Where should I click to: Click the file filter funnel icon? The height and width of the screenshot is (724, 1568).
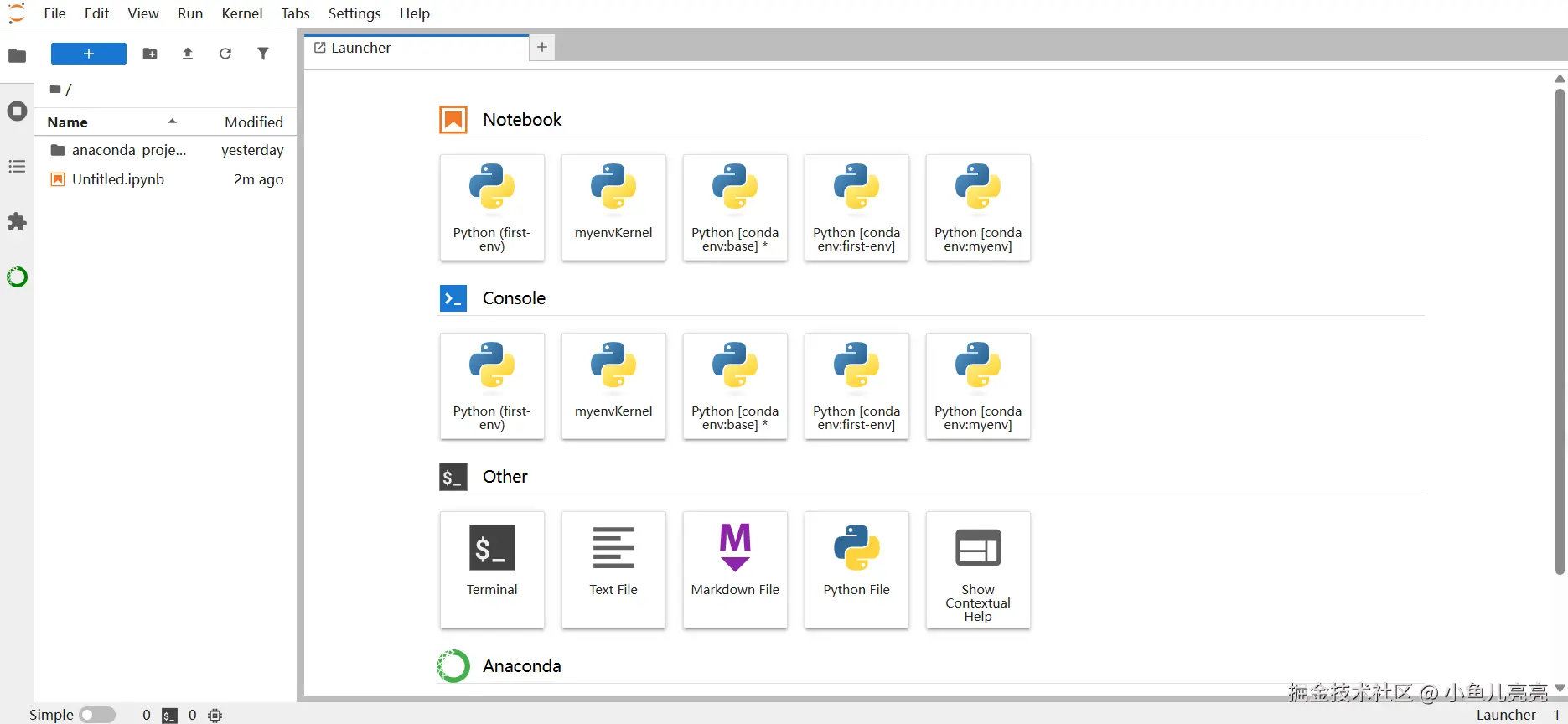pyautogui.click(x=263, y=54)
